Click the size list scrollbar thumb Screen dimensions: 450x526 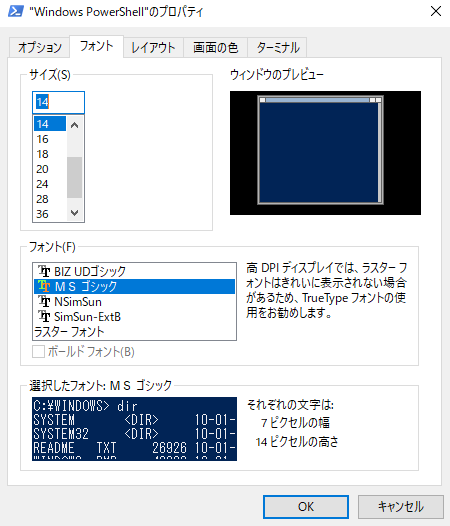tap(74, 177)
